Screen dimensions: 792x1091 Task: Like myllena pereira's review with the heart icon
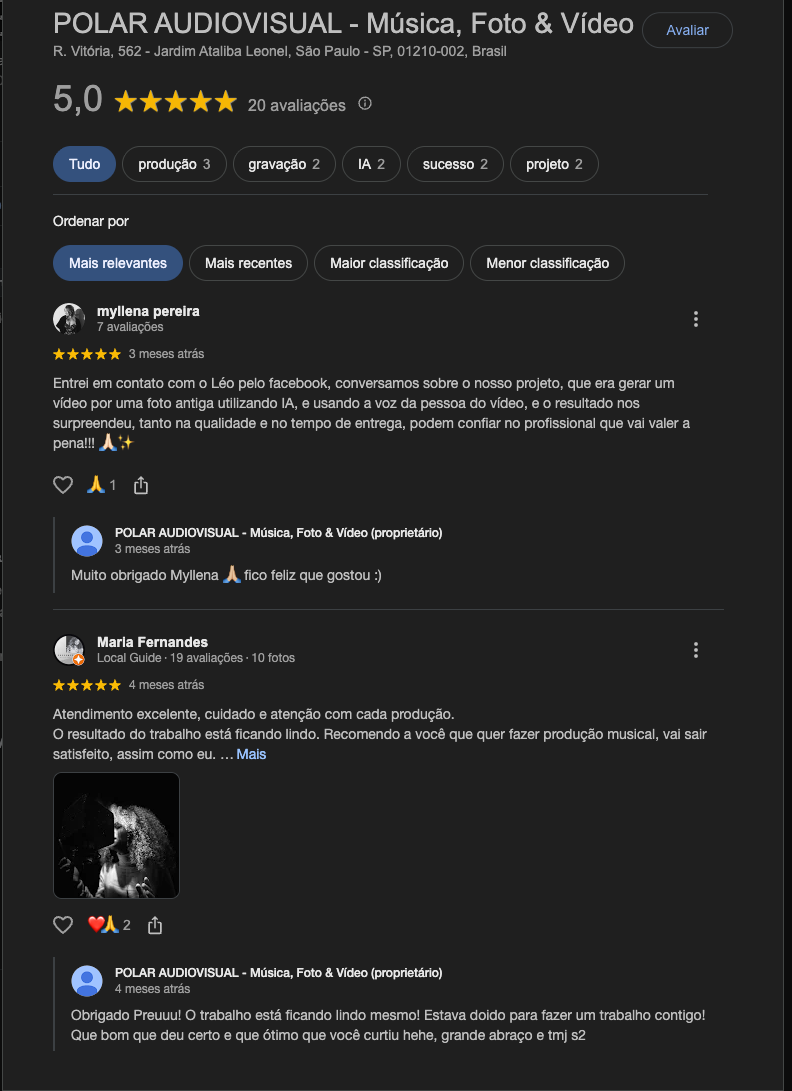(63, 485)
